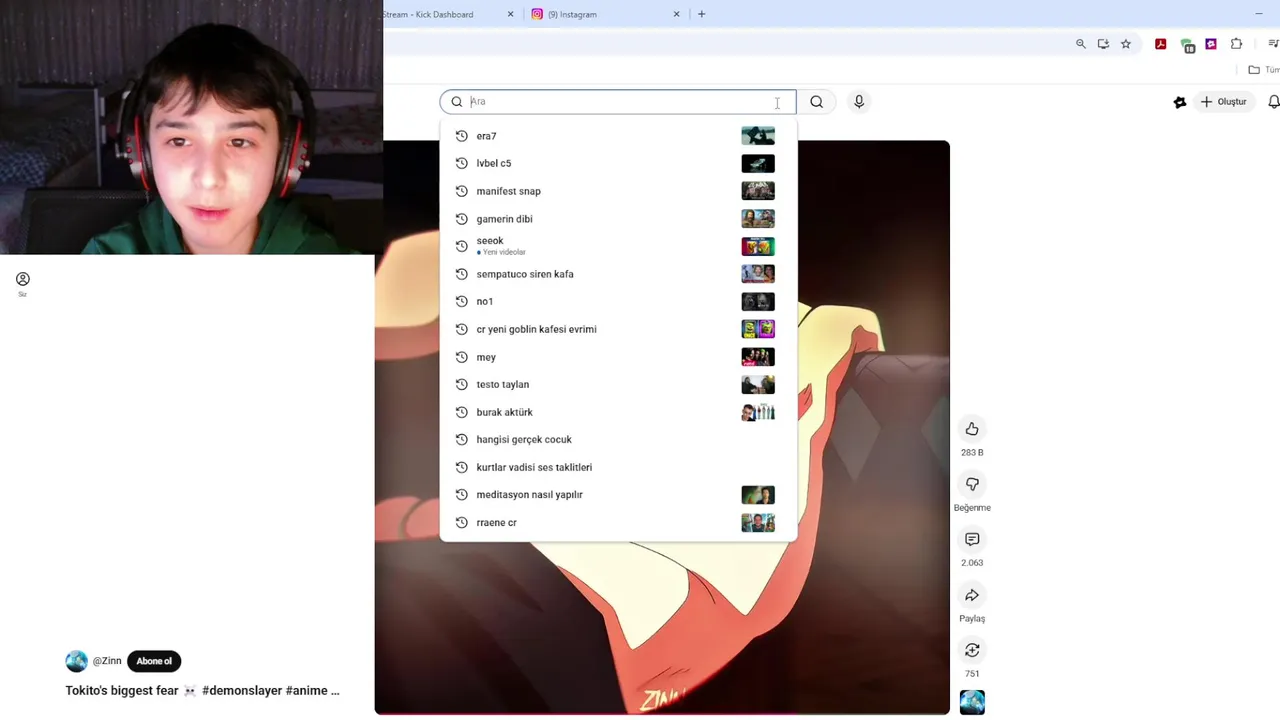Open comments of the Short

(972, 539)
